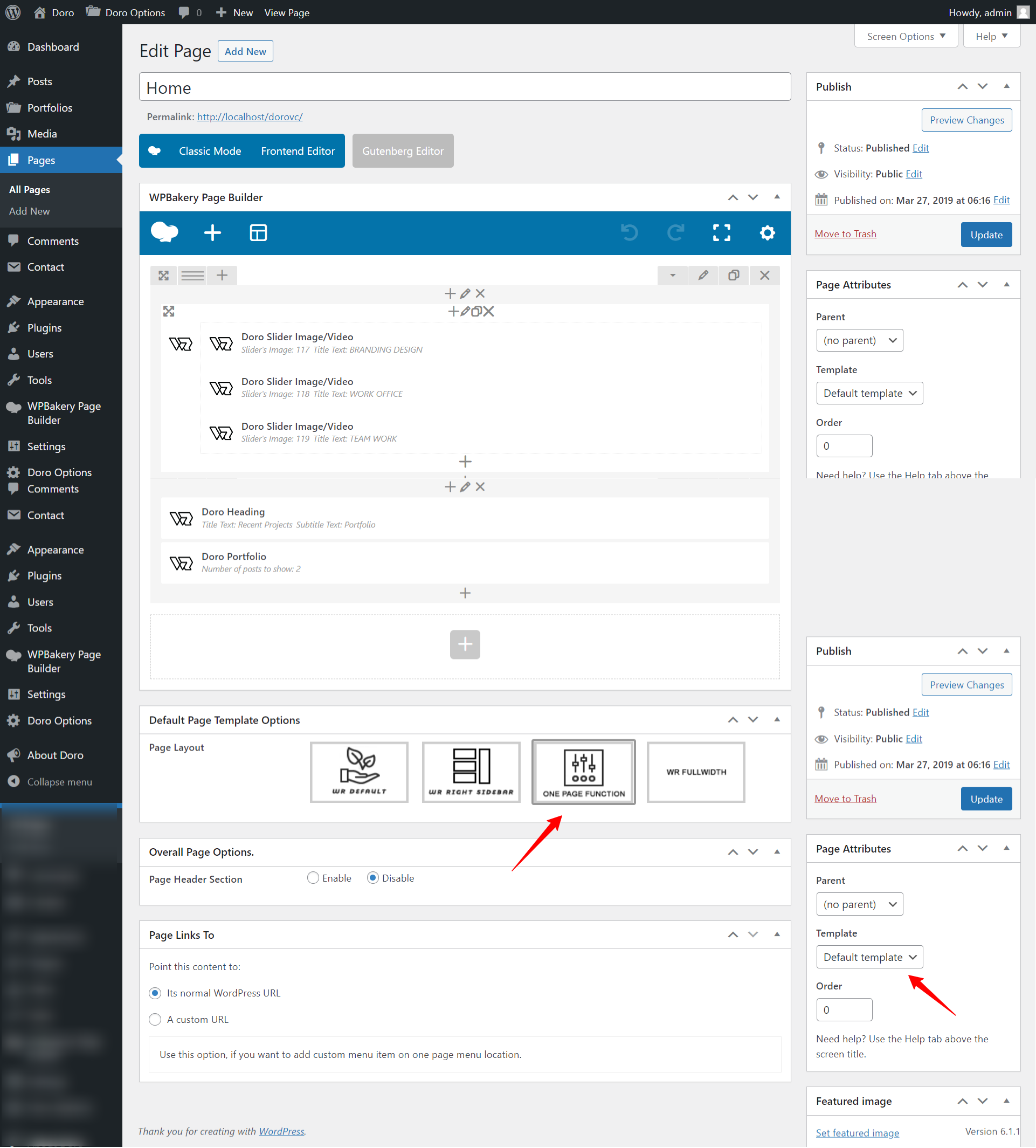Click the row drag-move icon in first row controls
Viewport: 1036px width, 1148px height.
(x=164, y=276)
